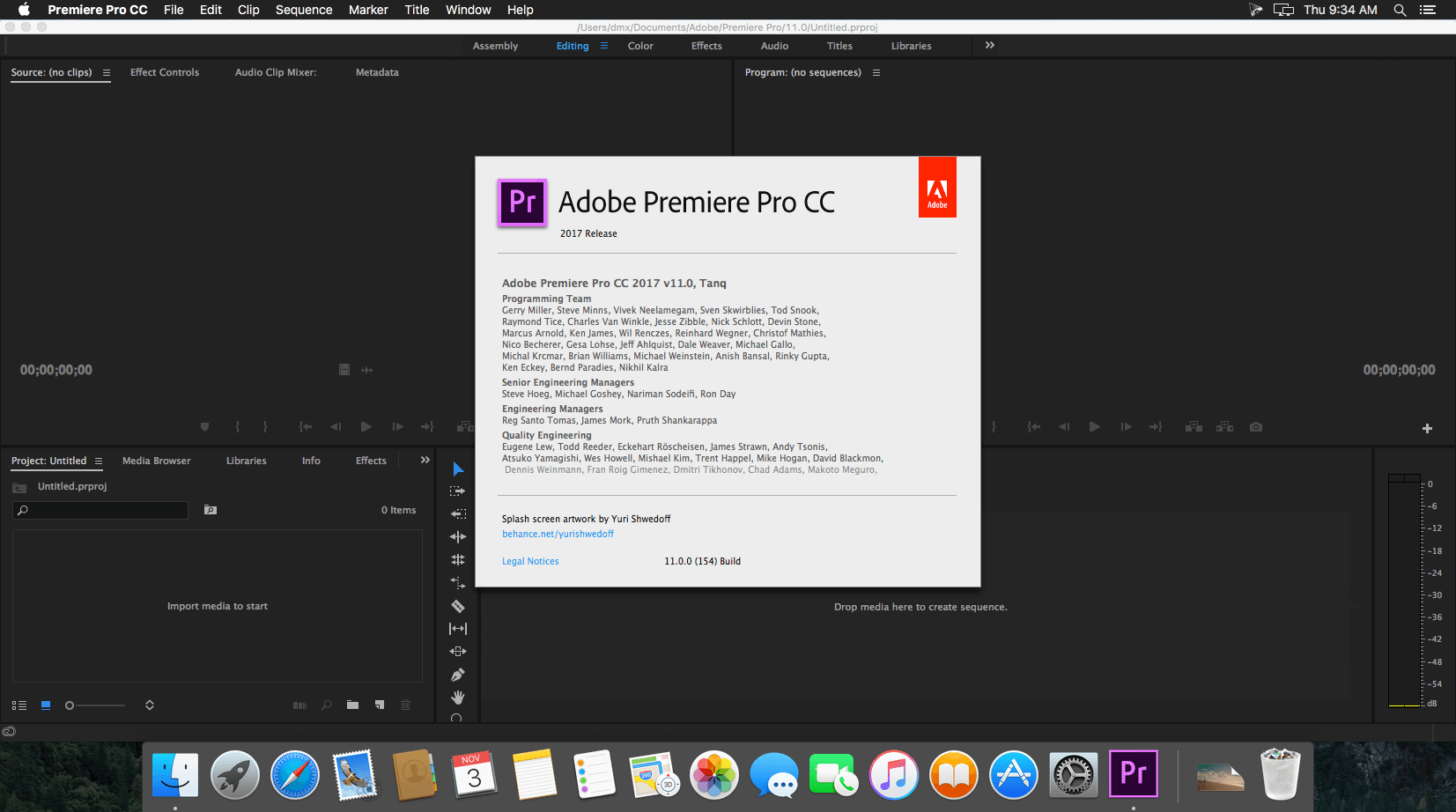Viewport: 1456px width, 812px height.
Task: Switch project panel to icon view
Action: coord(46,705)
